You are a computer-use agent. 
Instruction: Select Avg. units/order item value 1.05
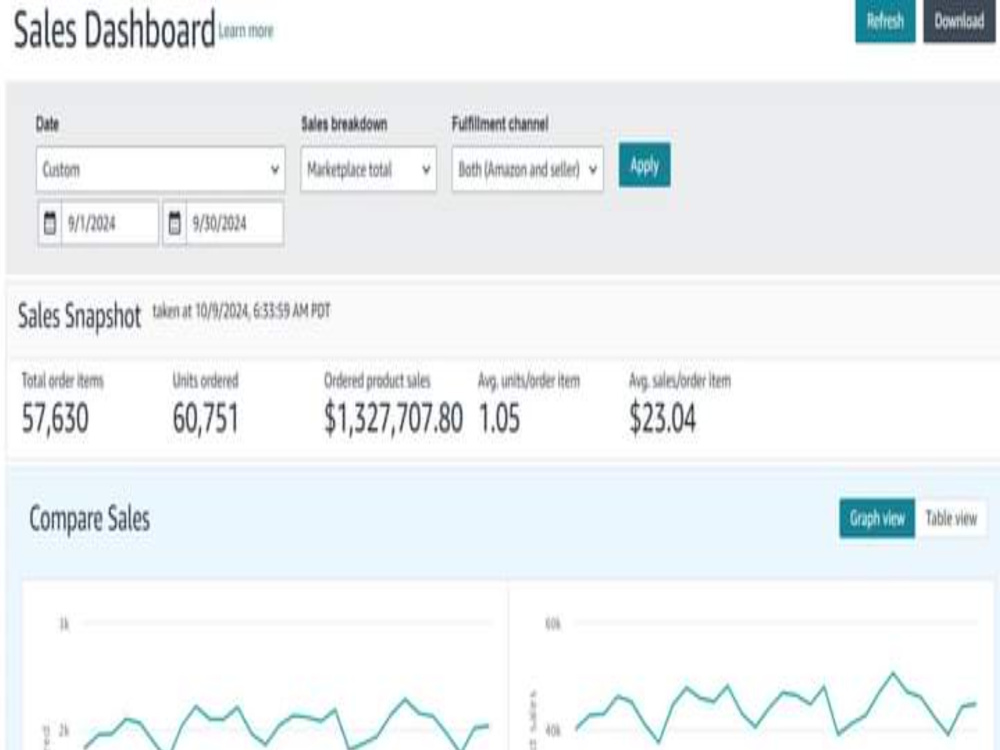pyautogui.click(x=499, y=419)
